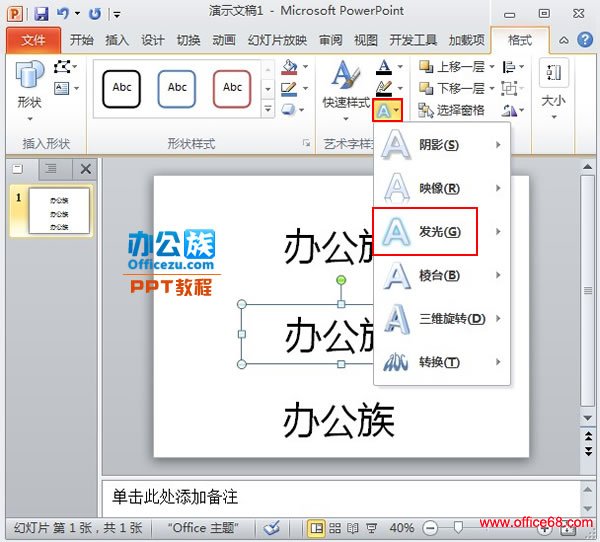
Task: Click the Shape Effects icon
Action: 289,110
